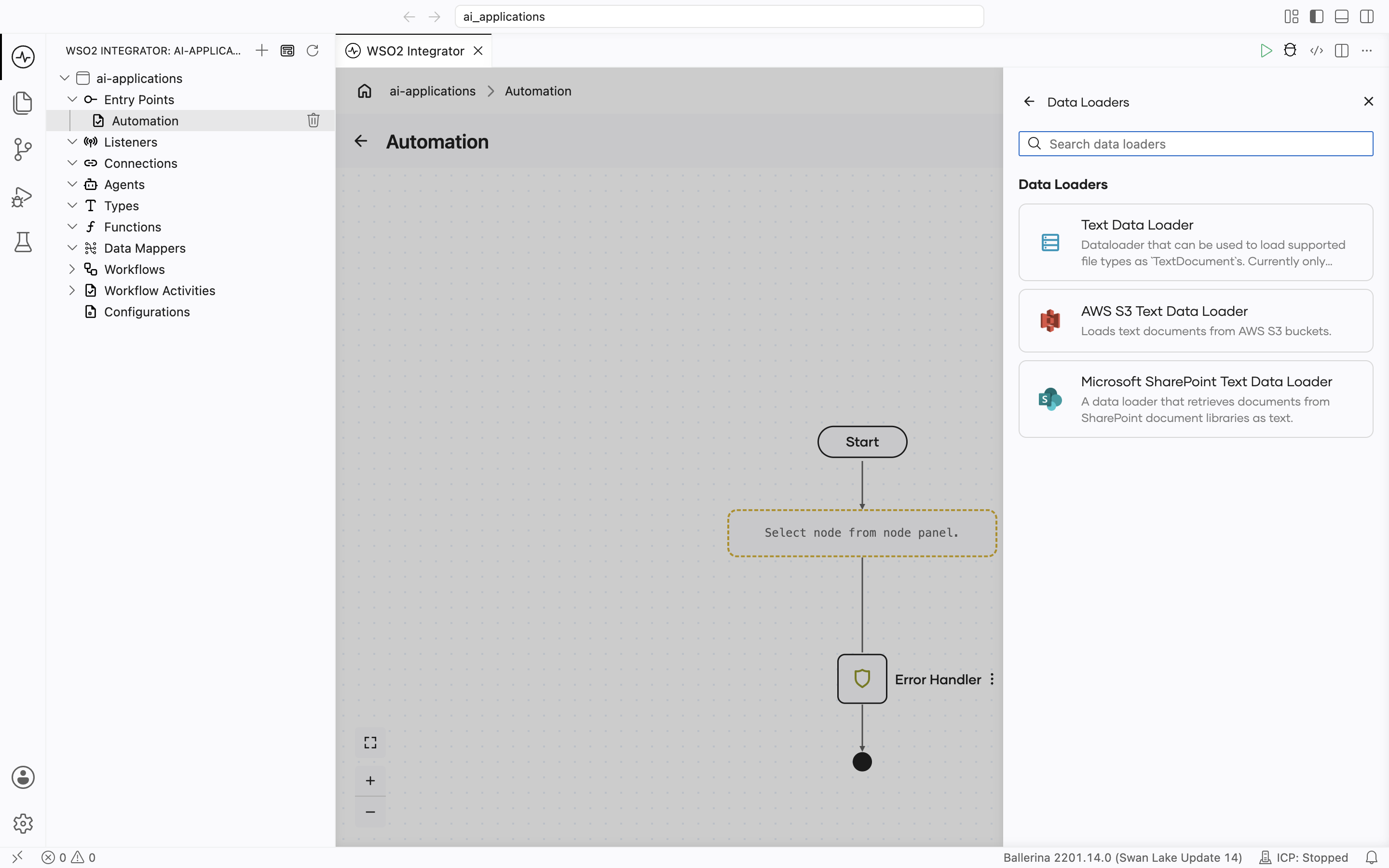The height and width of the screenshot is (868, 1389).
Task: Open the Manage gear icon
Action: (23, 823)
